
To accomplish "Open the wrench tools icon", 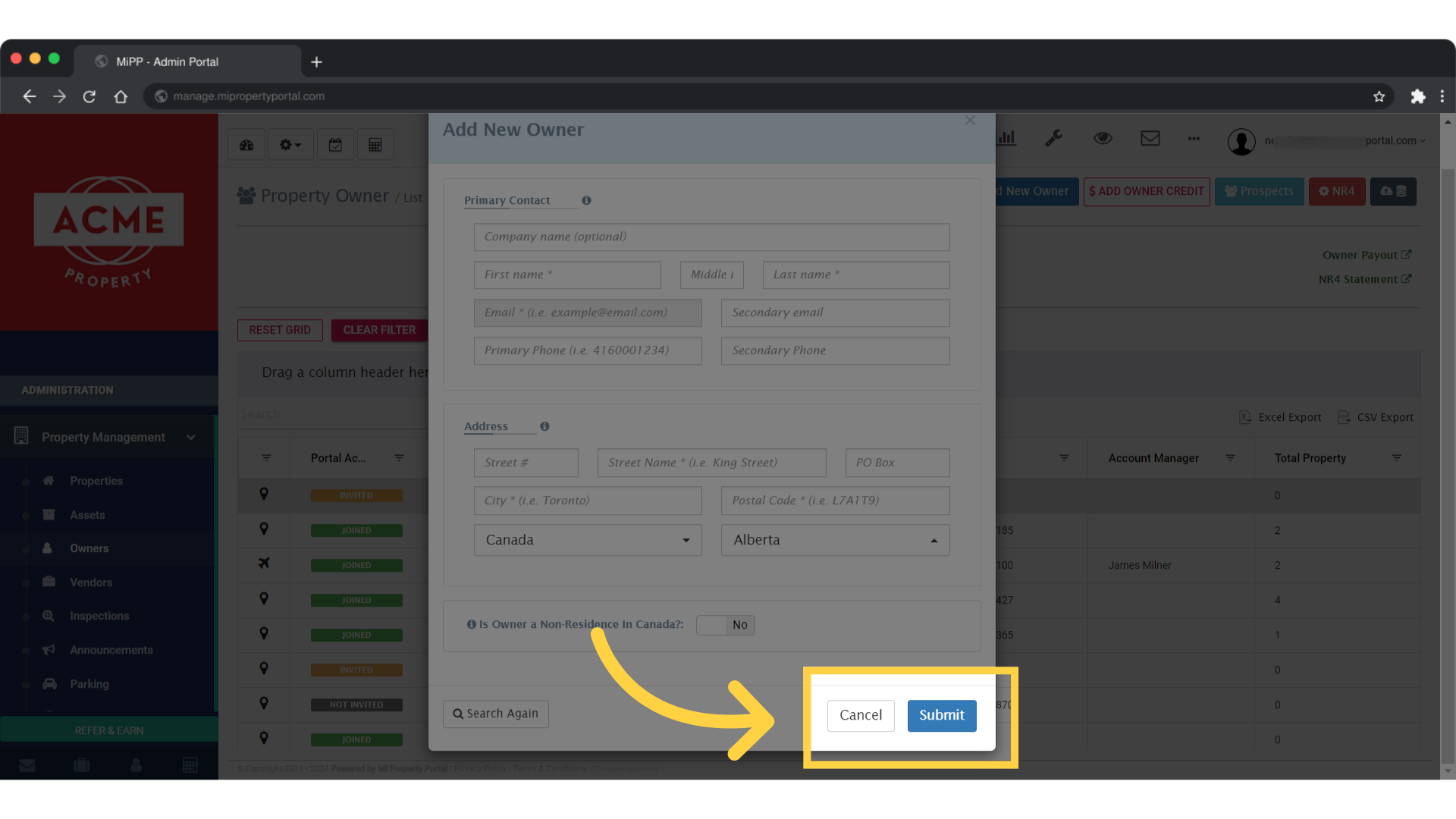I will pos(1053,138).
